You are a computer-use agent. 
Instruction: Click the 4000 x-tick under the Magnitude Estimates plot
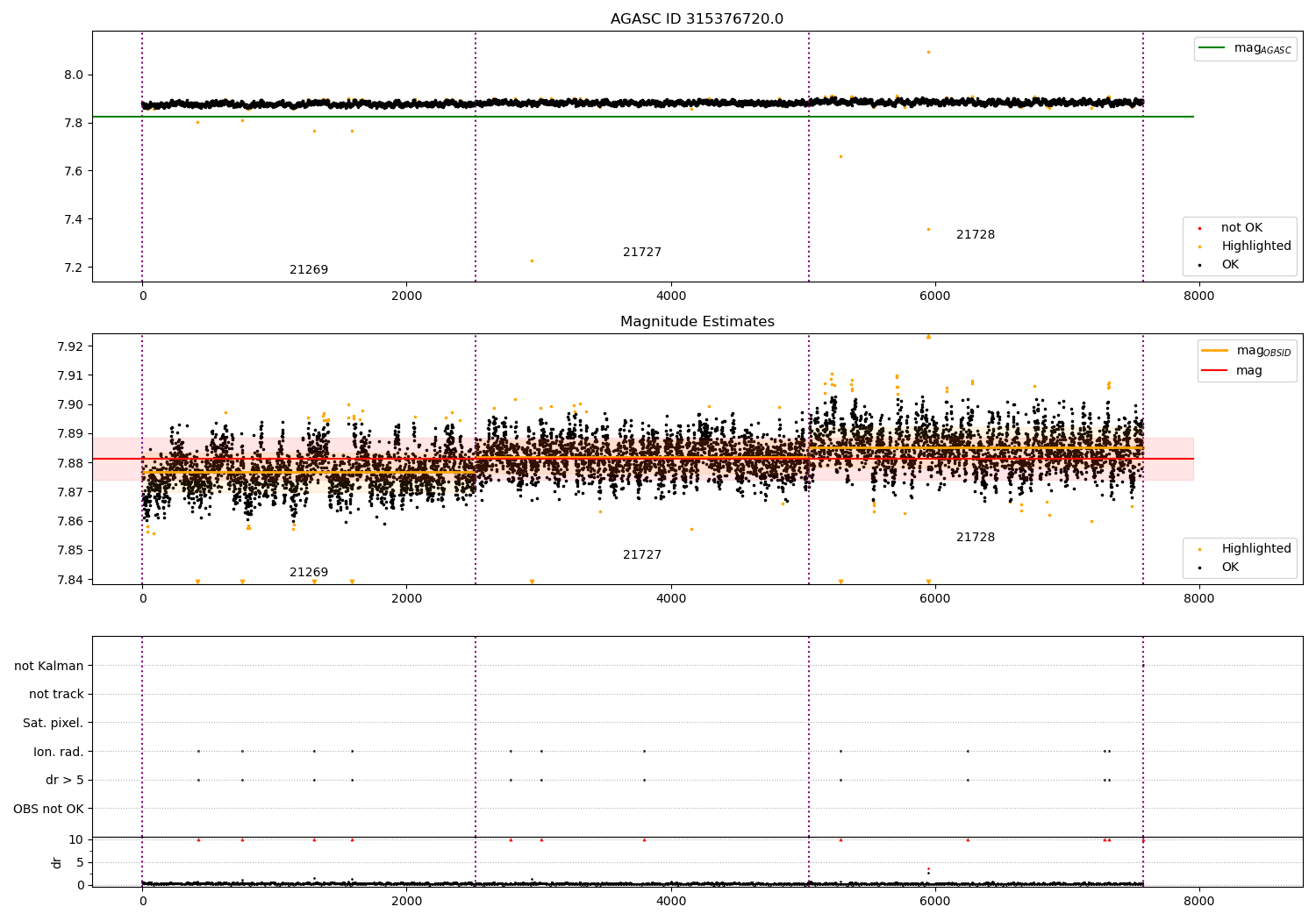[x=671, y=599]
